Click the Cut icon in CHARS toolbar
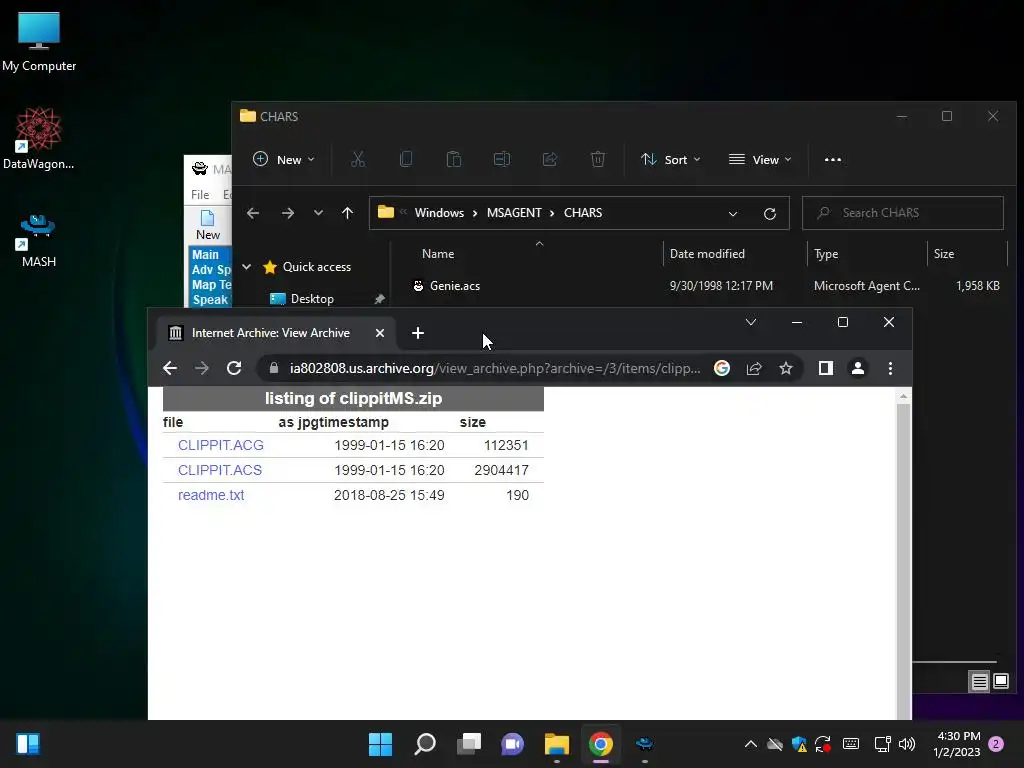 pos(358,159)
